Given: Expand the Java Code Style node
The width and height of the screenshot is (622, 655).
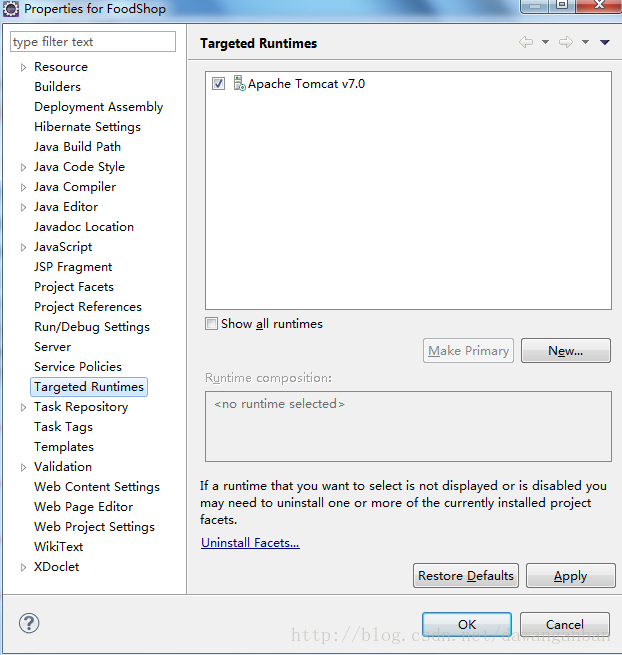Looking at the screenshot, I should [x=23, y=168].
